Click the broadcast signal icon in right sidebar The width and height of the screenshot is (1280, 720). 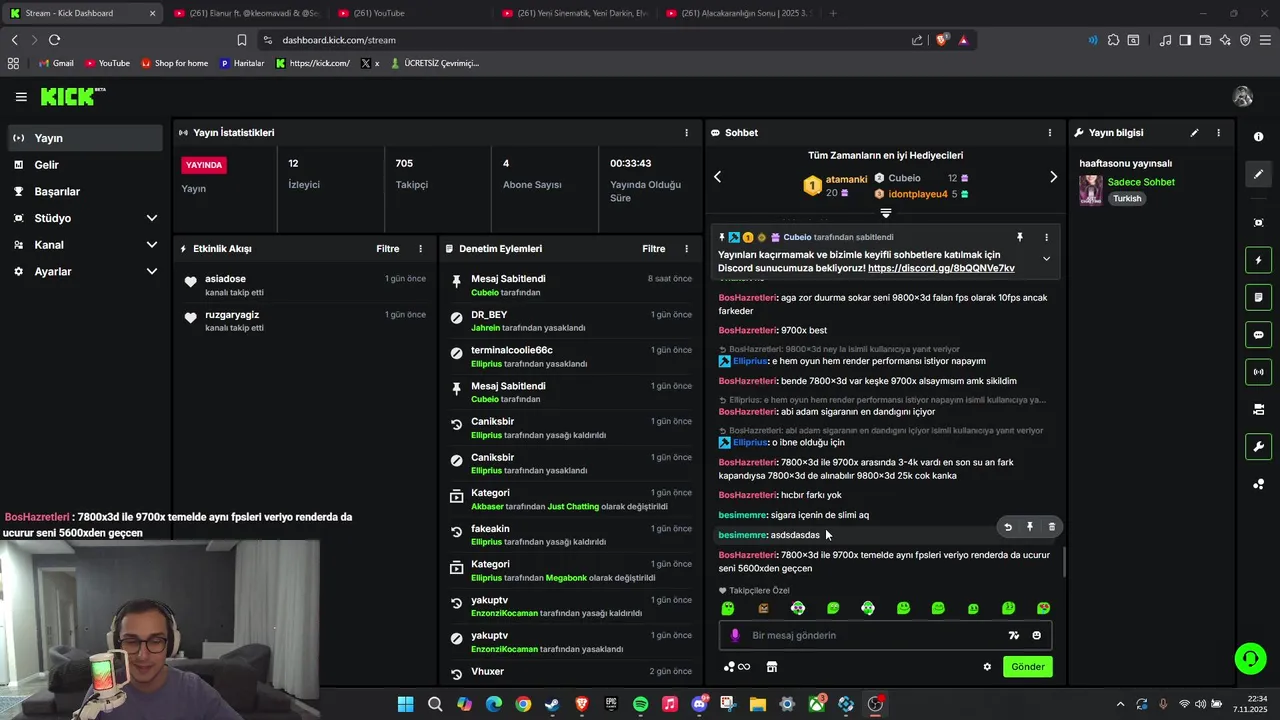click(1258, 372)
